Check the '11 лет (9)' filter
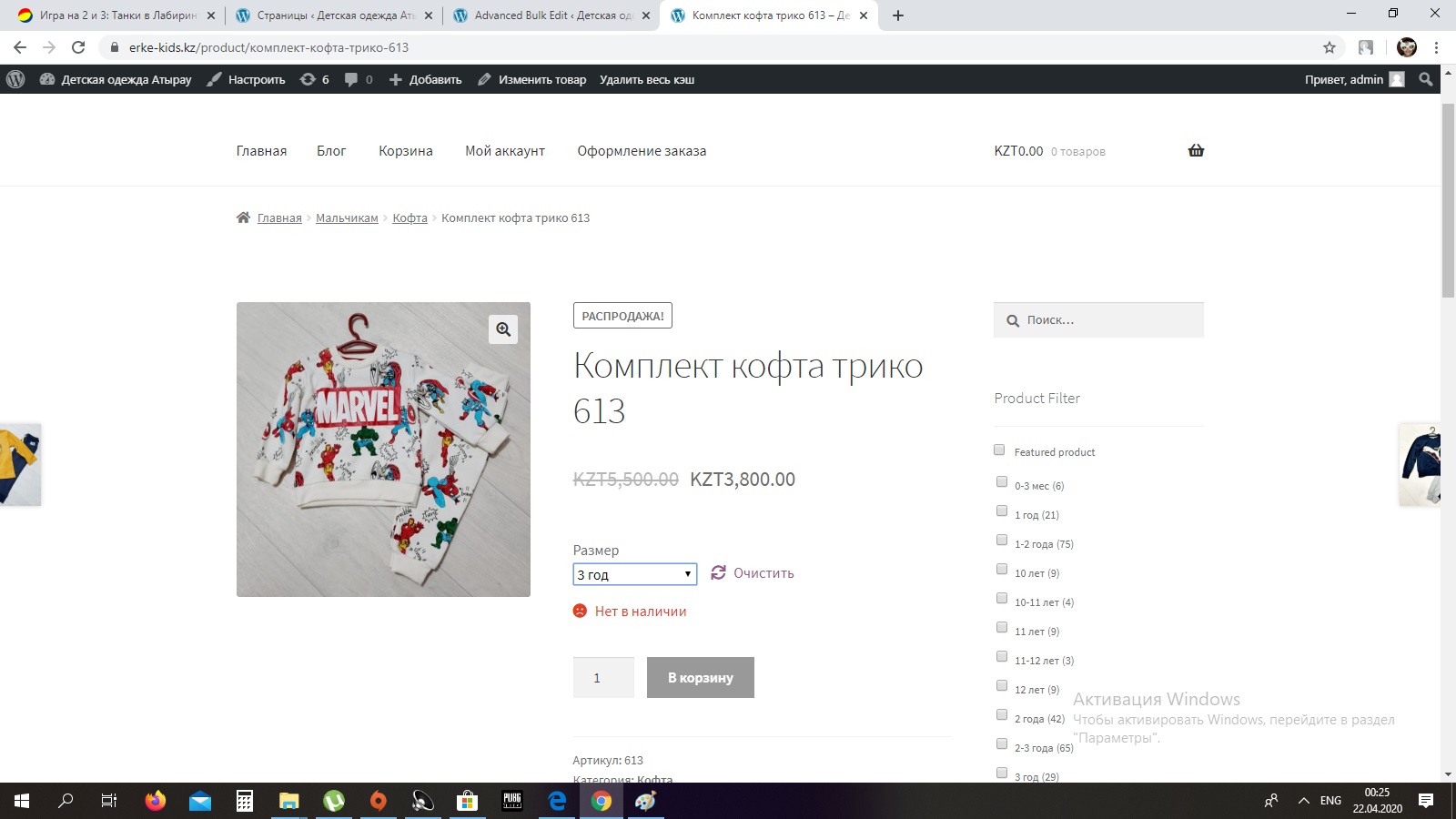This screenshot has width=1456, height=819. point(1002,627)
